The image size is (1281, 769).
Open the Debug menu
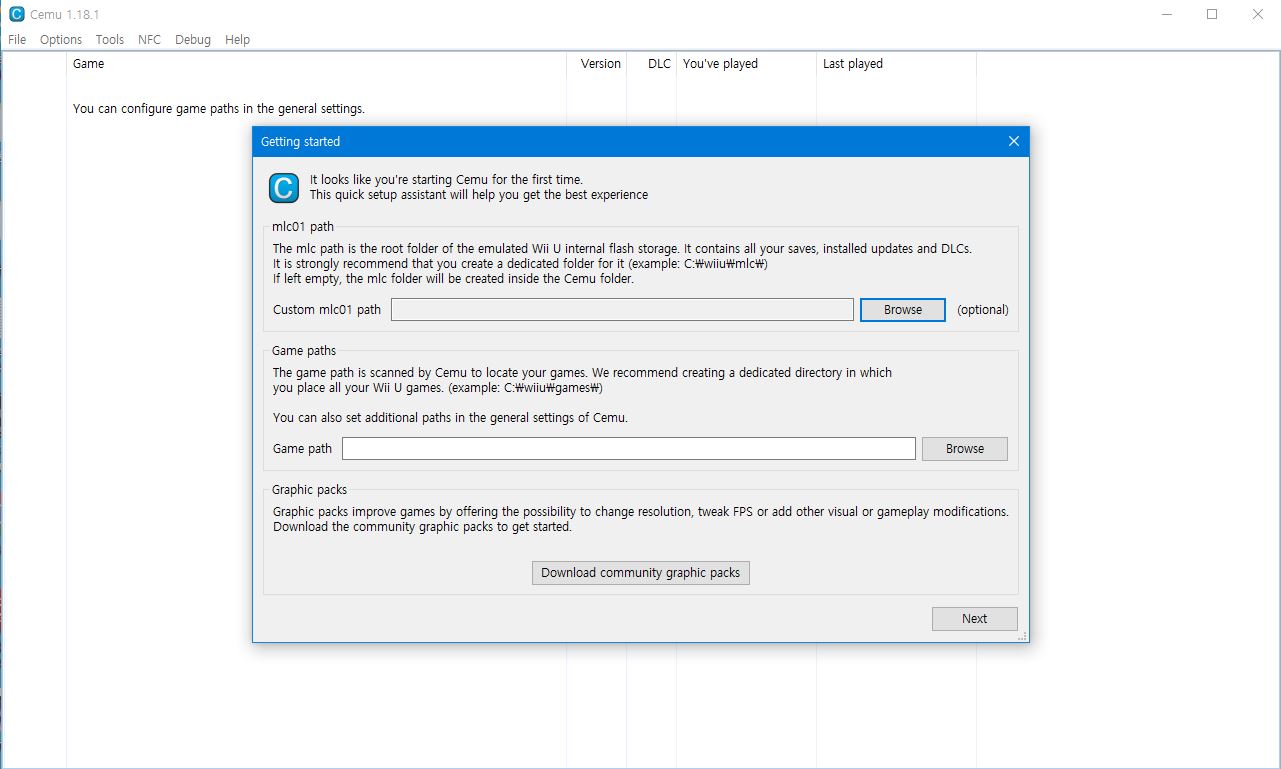point(193,39)
